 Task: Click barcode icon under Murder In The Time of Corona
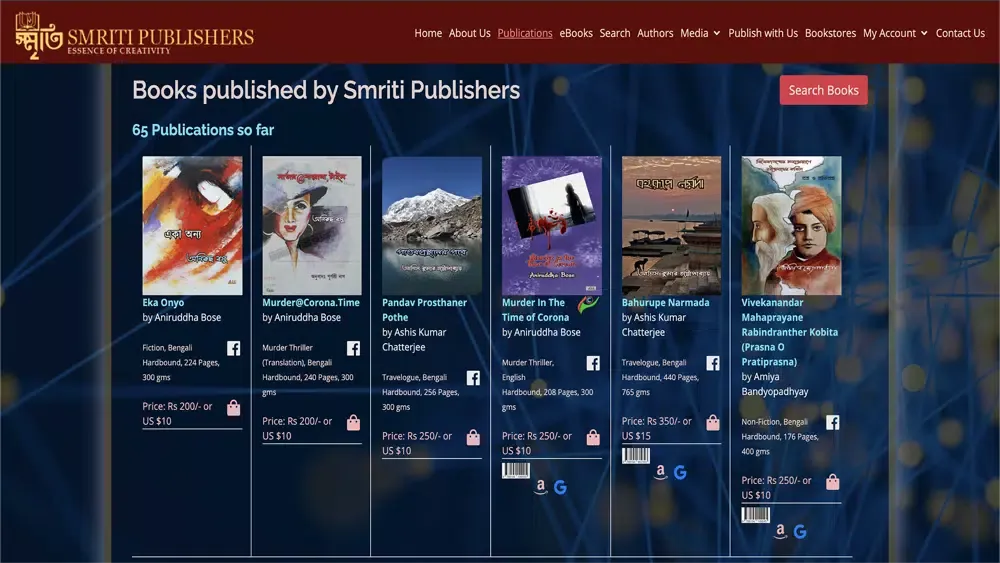pyautogui.click(x=516, y=471)
